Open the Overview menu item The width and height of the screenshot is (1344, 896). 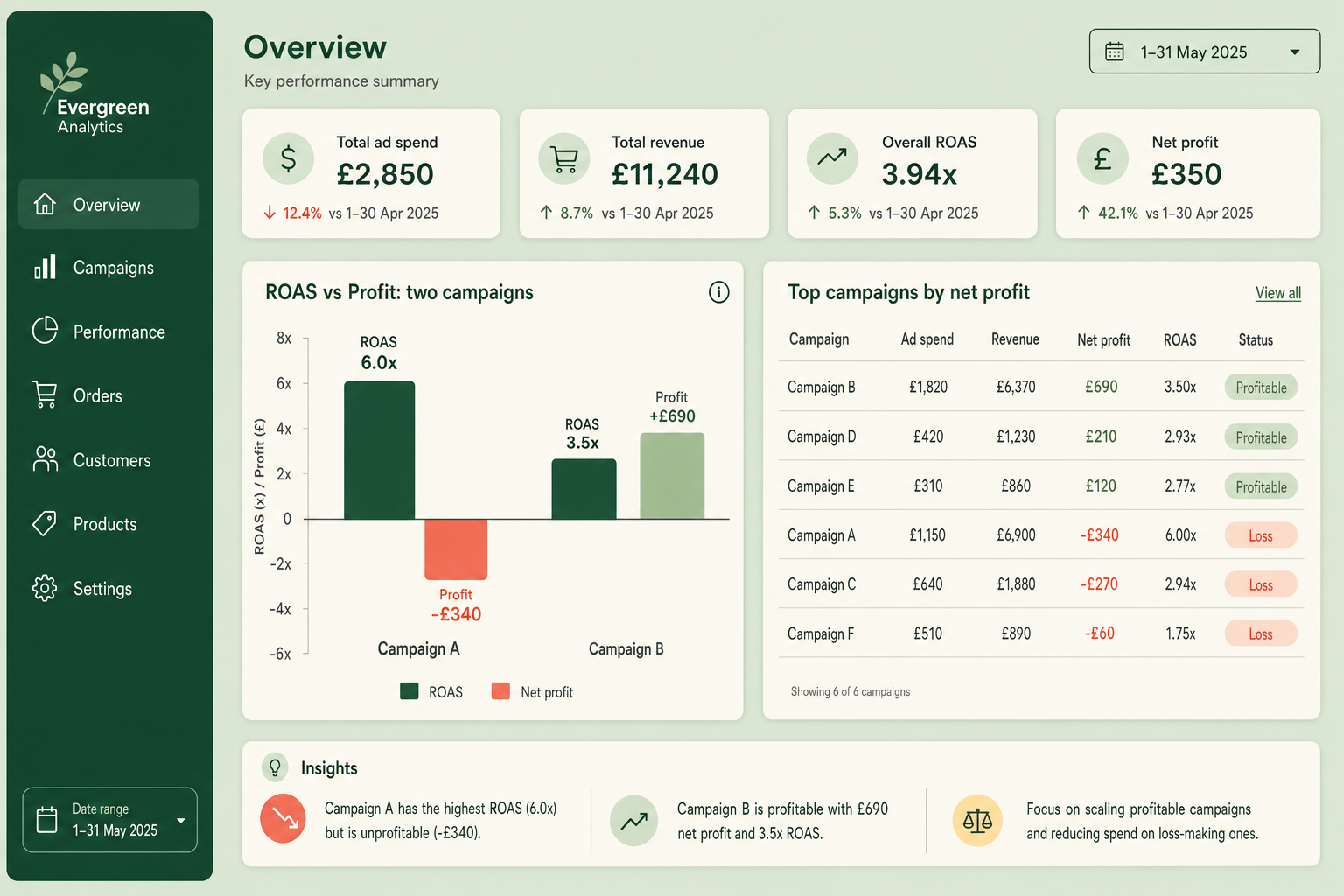coord(108,204)
